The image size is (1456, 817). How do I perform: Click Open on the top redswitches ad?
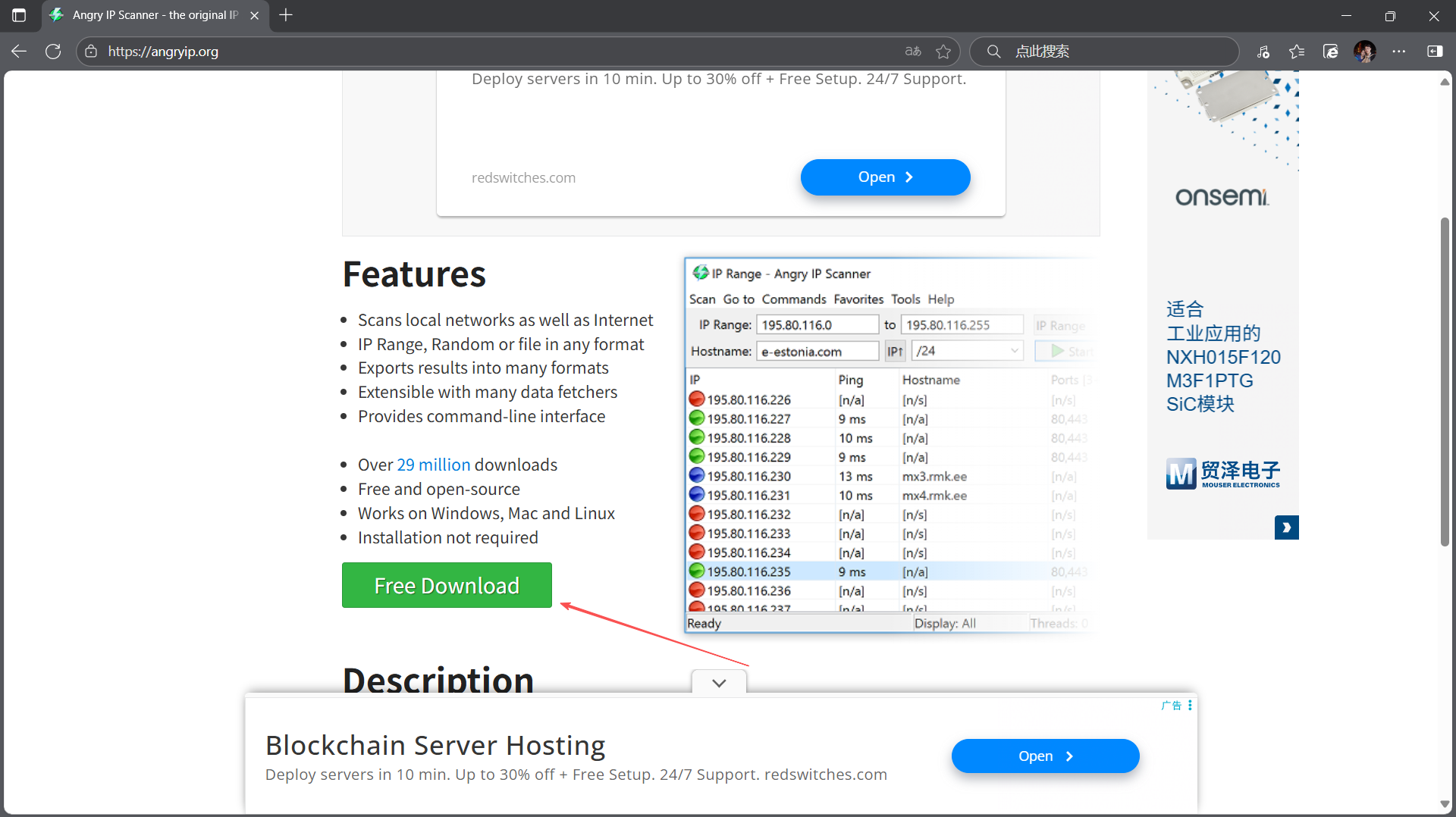pyautogui.click(x=885, y=177)
